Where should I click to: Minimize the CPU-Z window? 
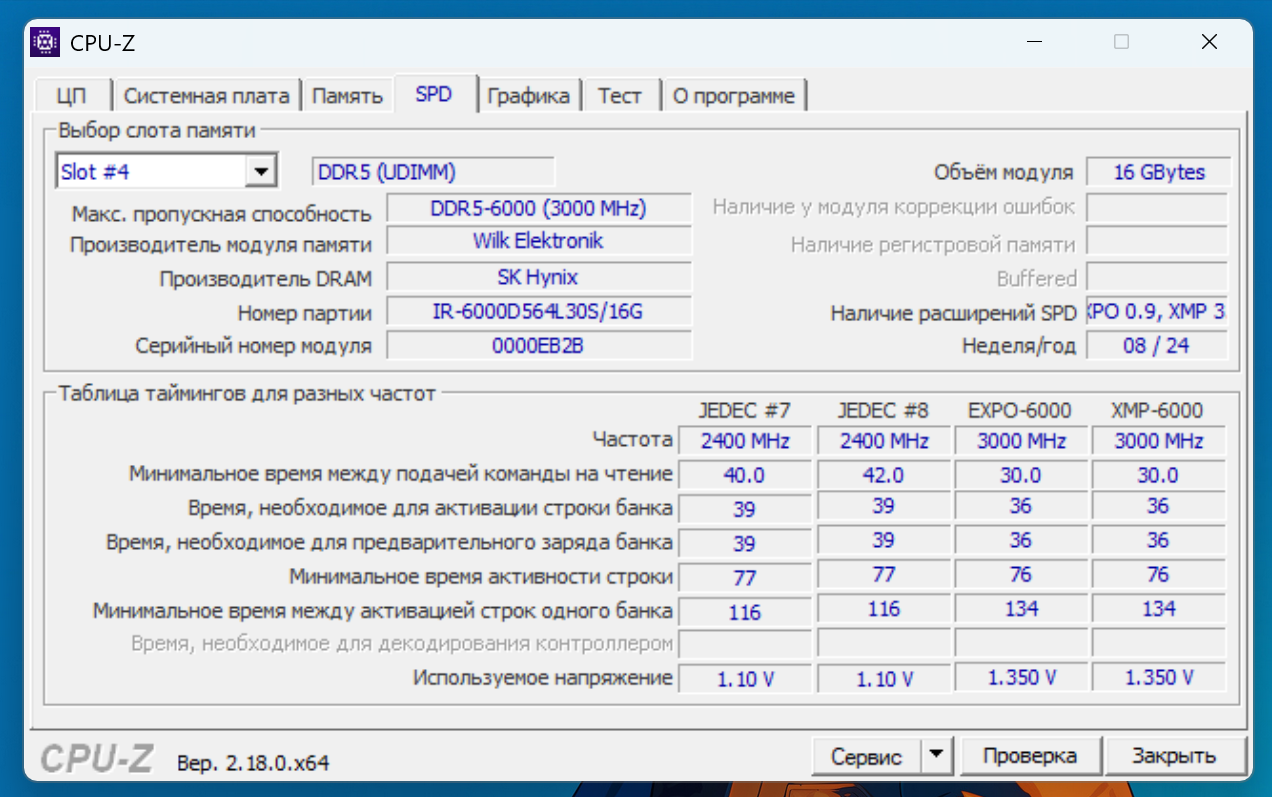coord(1035,42)
